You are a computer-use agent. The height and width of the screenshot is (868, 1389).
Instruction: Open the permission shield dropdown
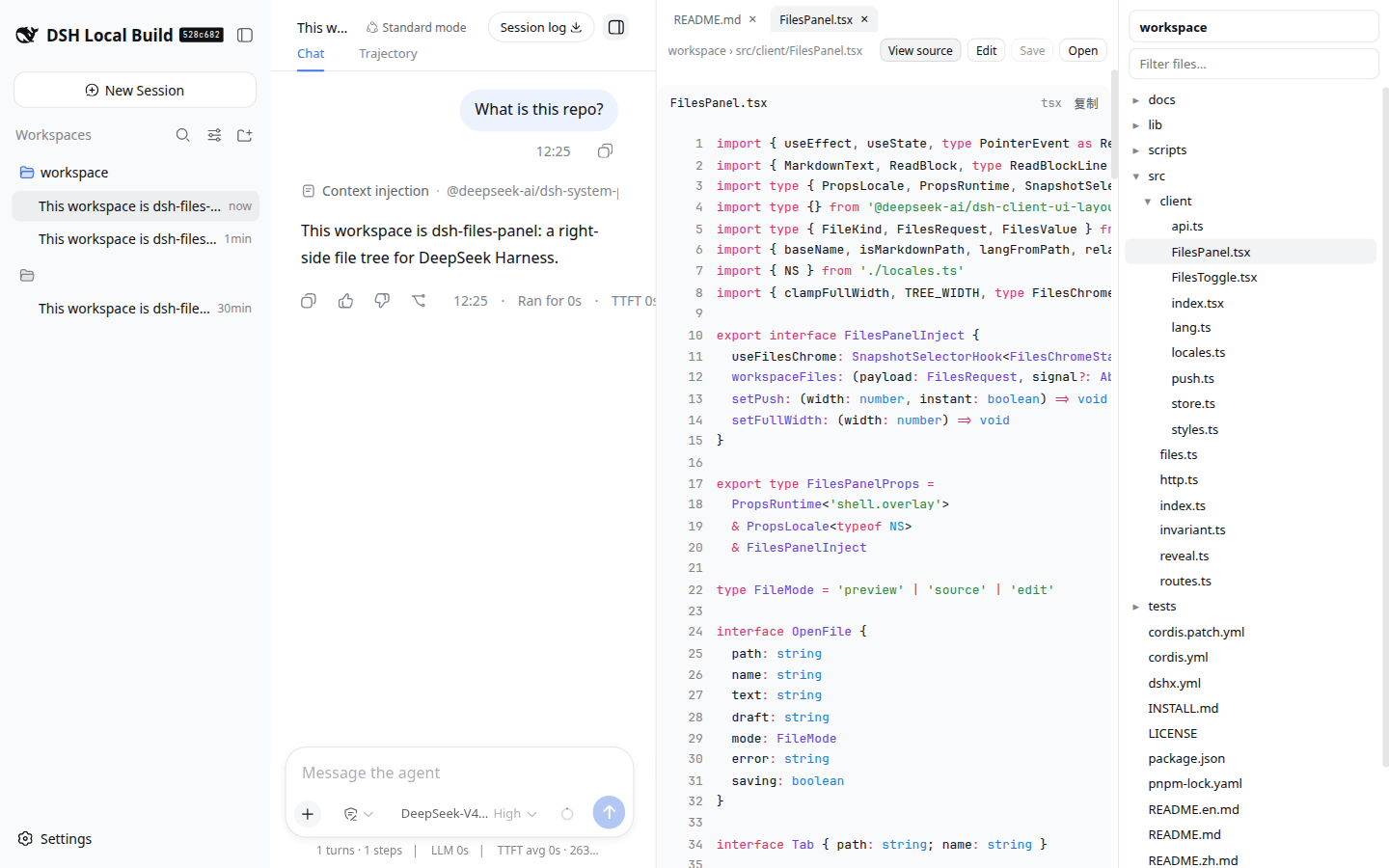tap(358, 814)
